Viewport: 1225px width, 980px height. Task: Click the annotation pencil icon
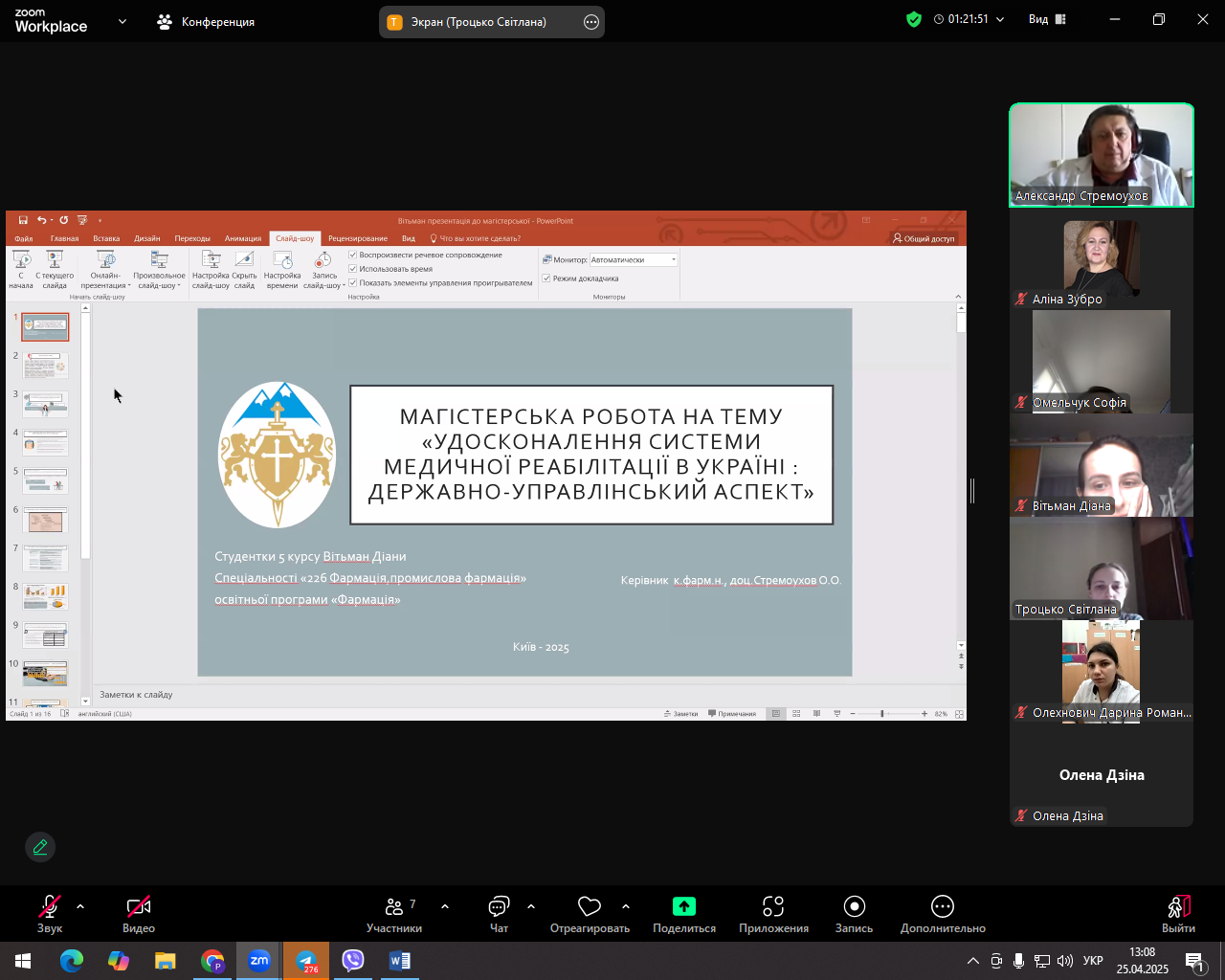click(x=40, y=847)
